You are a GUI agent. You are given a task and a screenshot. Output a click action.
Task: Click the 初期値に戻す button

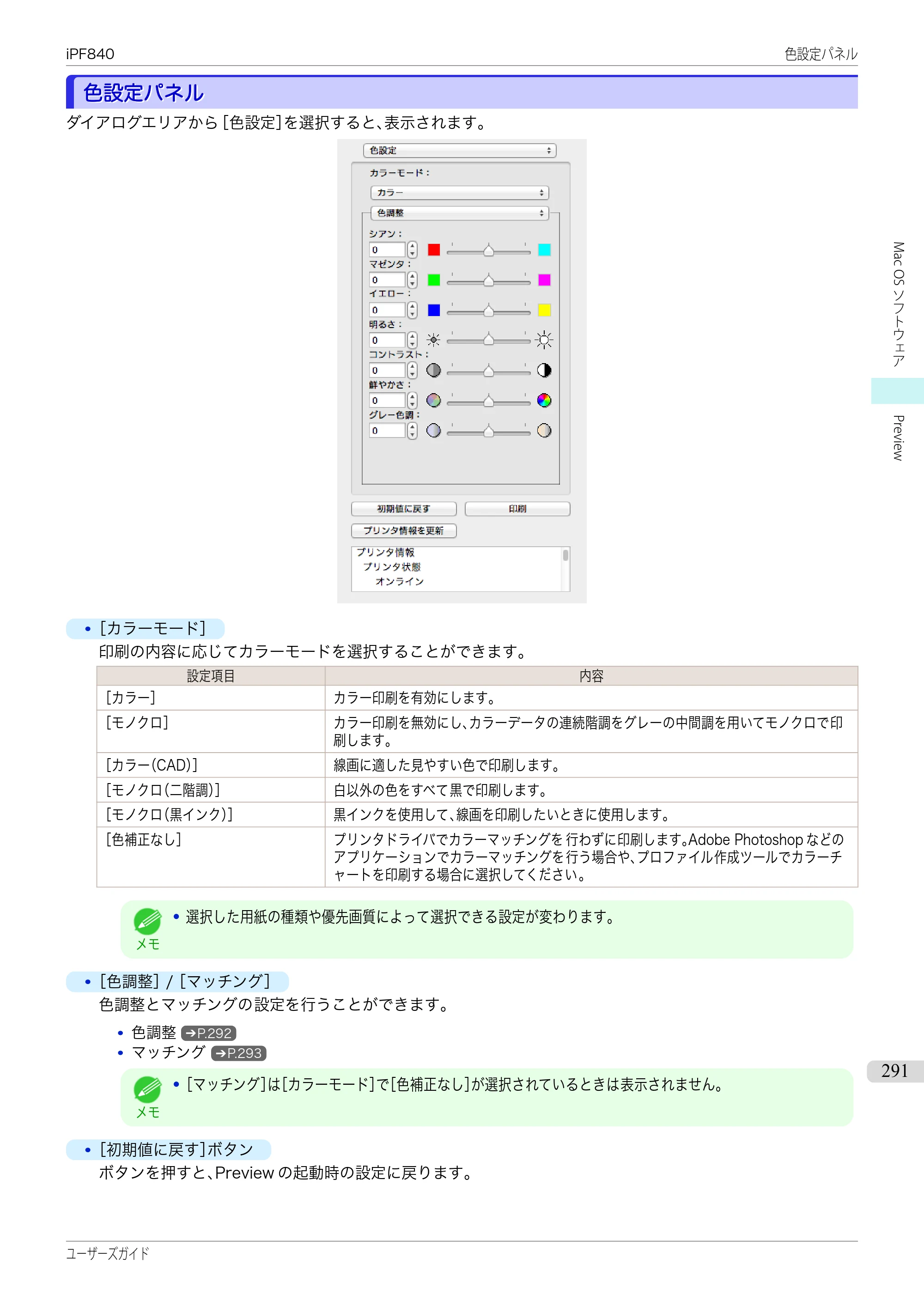[404, 509]
